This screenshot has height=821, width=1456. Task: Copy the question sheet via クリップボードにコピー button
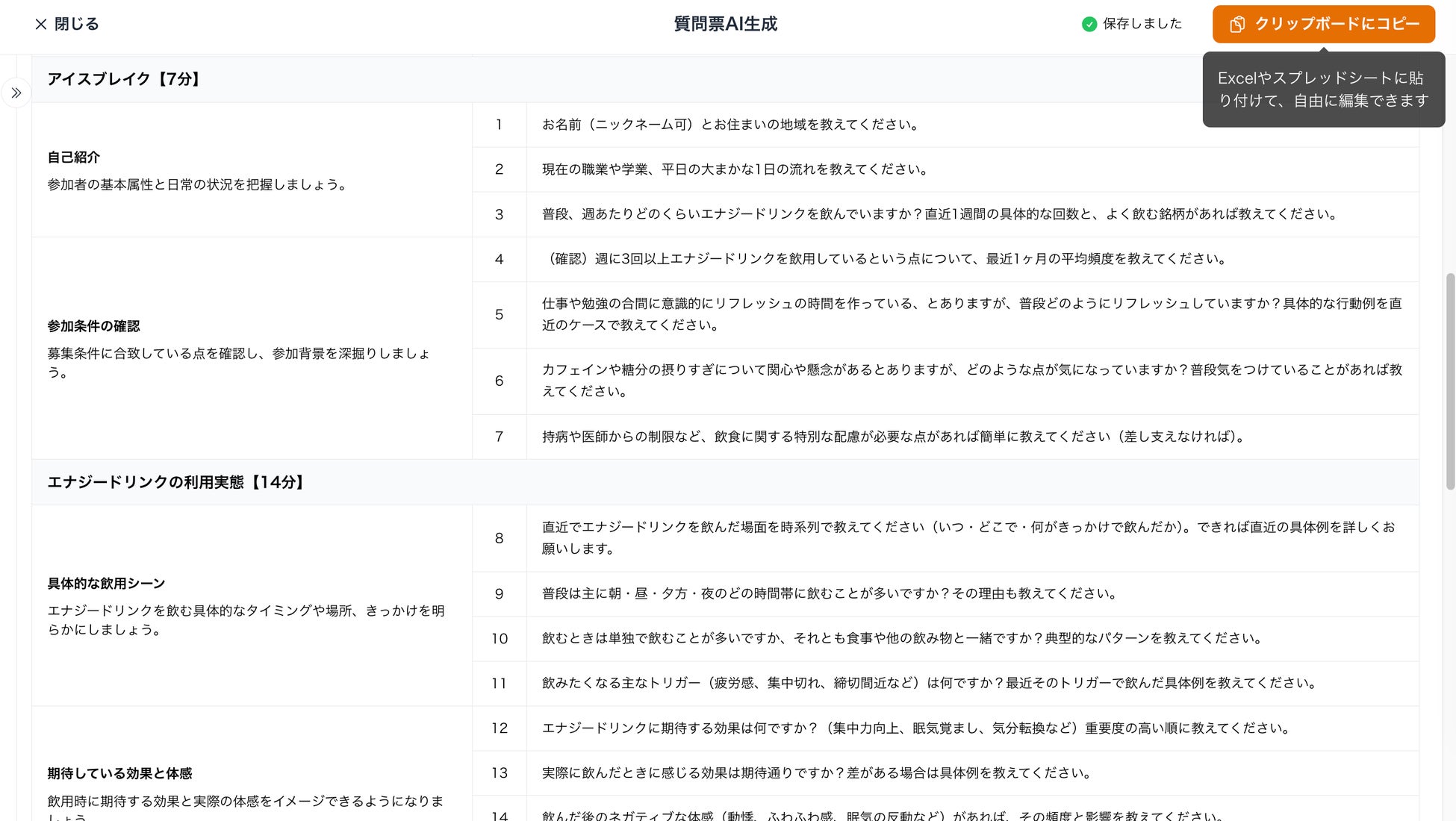tap(1336, 24)
